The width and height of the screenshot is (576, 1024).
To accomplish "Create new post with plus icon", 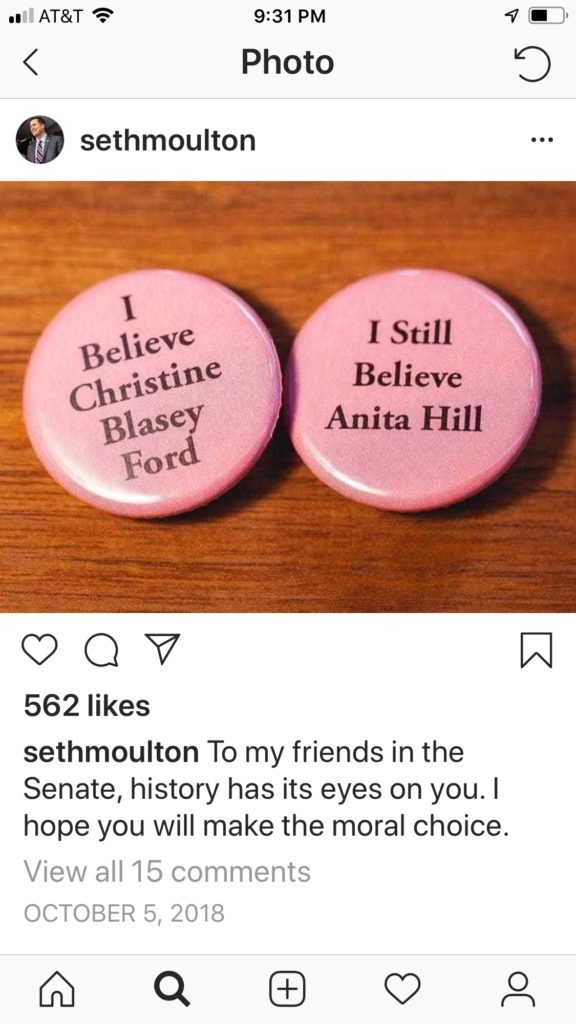I will pos(287,989).
